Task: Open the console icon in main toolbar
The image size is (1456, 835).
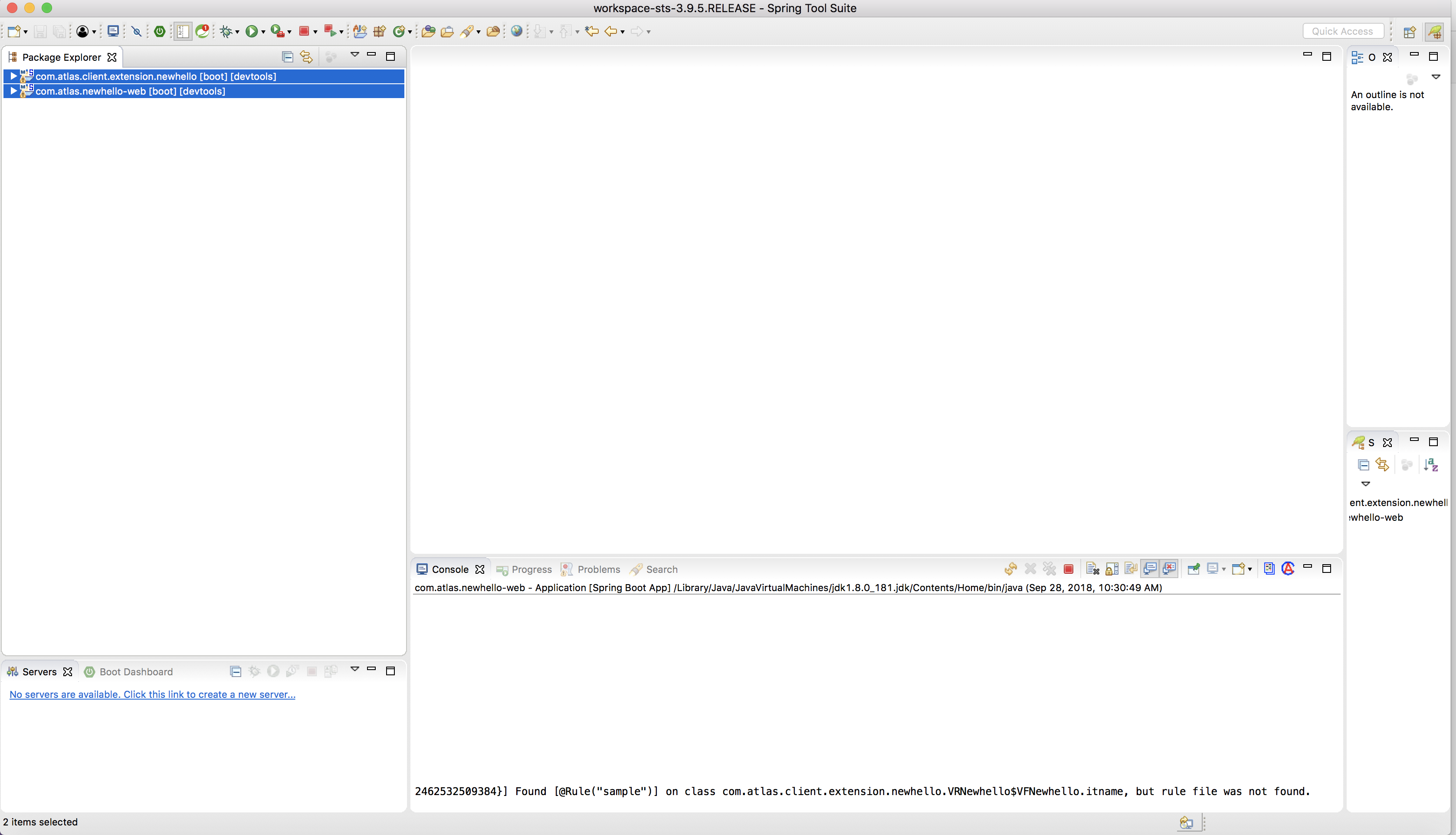Action: pyautogui.click(x=114, y=32)
